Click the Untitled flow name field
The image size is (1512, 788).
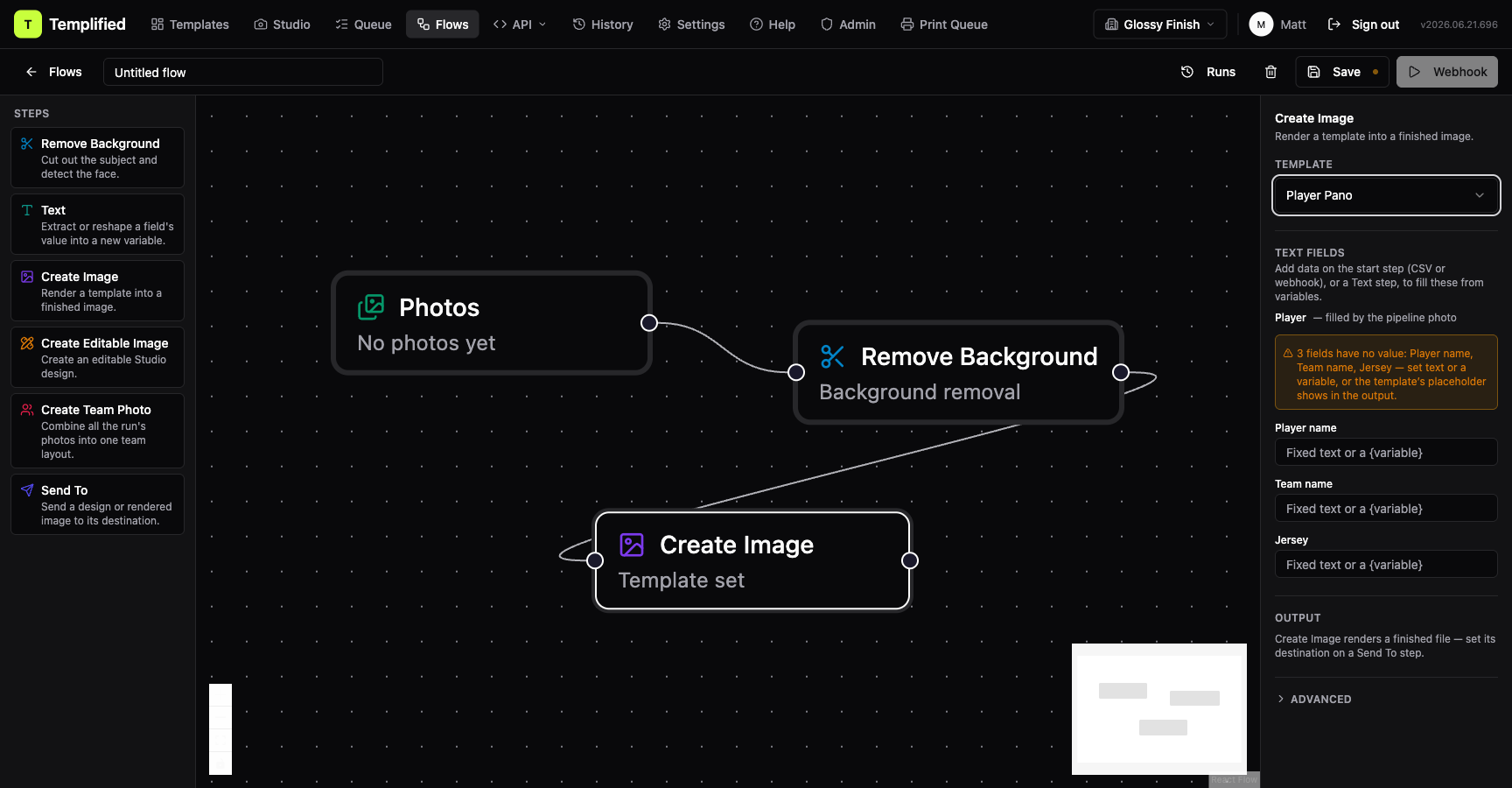tap(243, 72)
